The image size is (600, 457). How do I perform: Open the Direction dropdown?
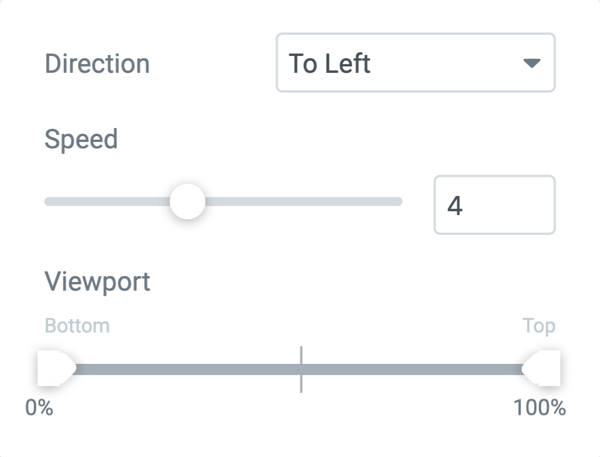(x=415, y=63)
